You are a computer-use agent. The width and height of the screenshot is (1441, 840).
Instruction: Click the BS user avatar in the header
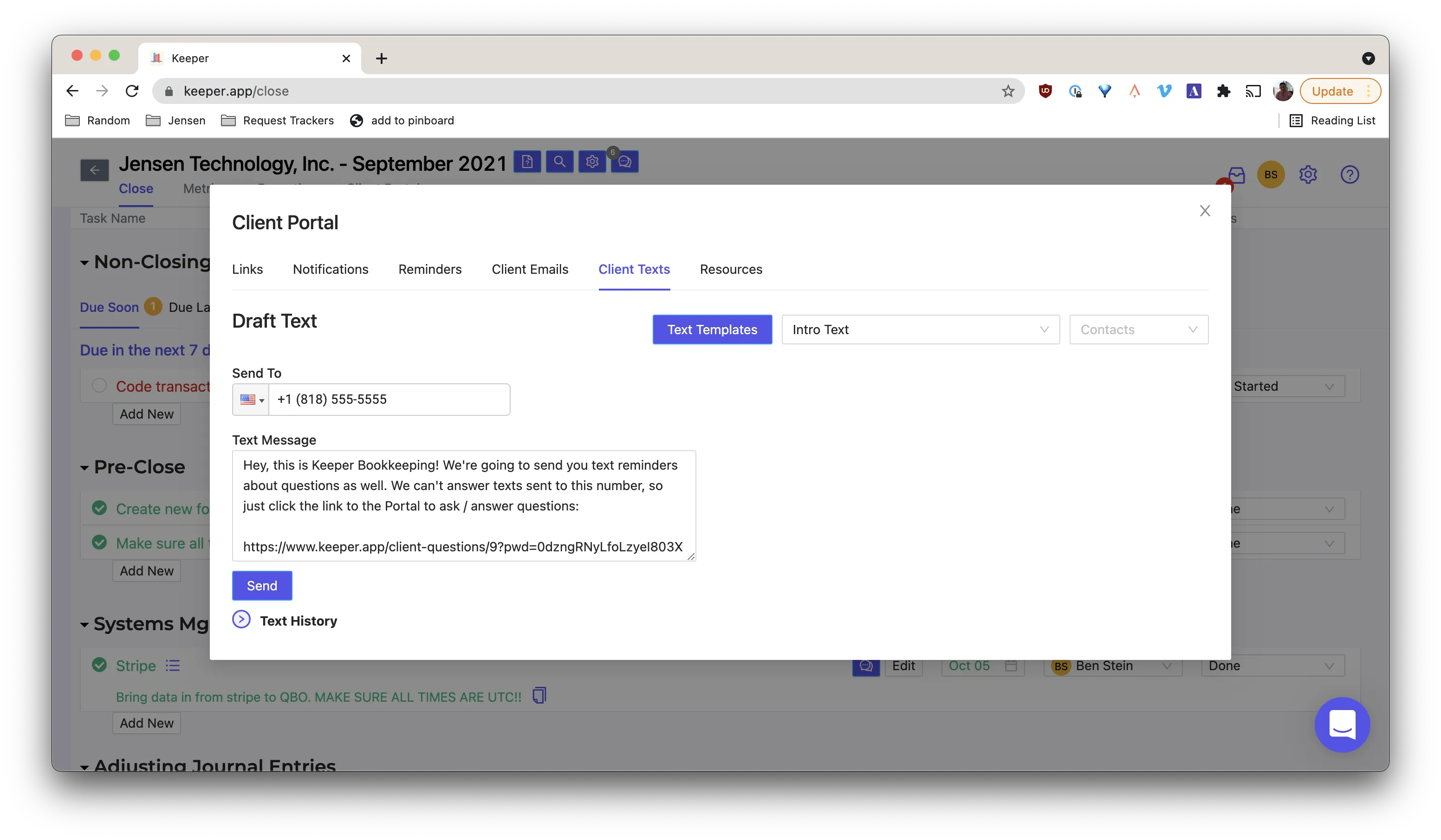point(1271,175)
